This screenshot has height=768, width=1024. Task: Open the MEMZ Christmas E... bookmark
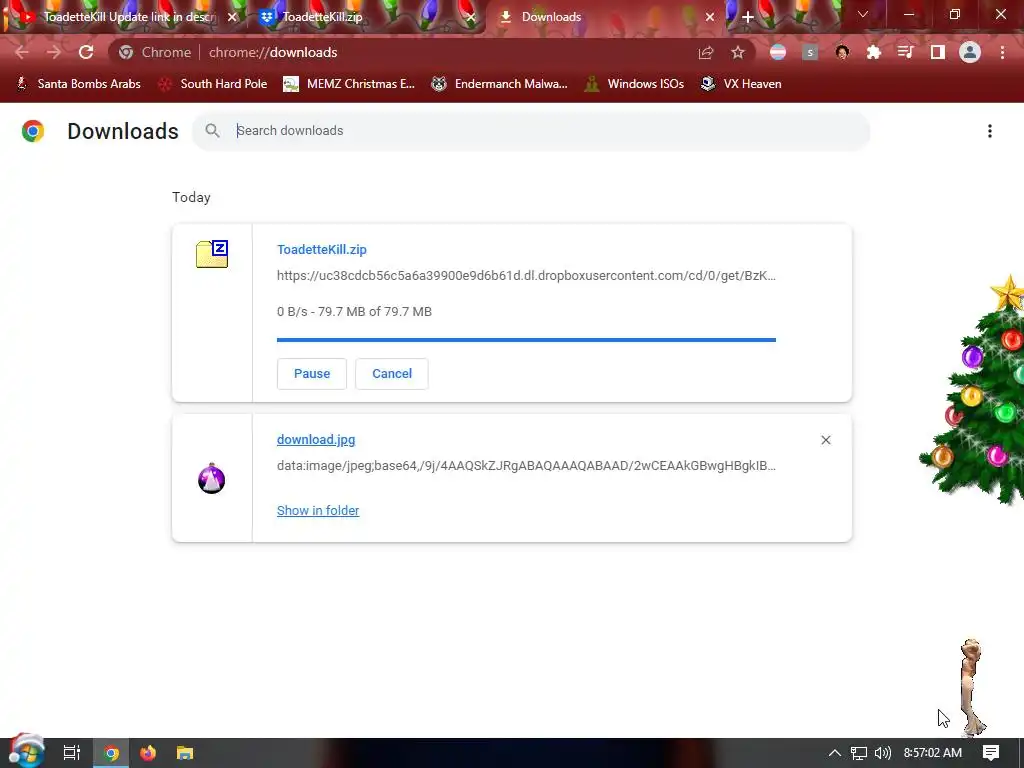349,84
